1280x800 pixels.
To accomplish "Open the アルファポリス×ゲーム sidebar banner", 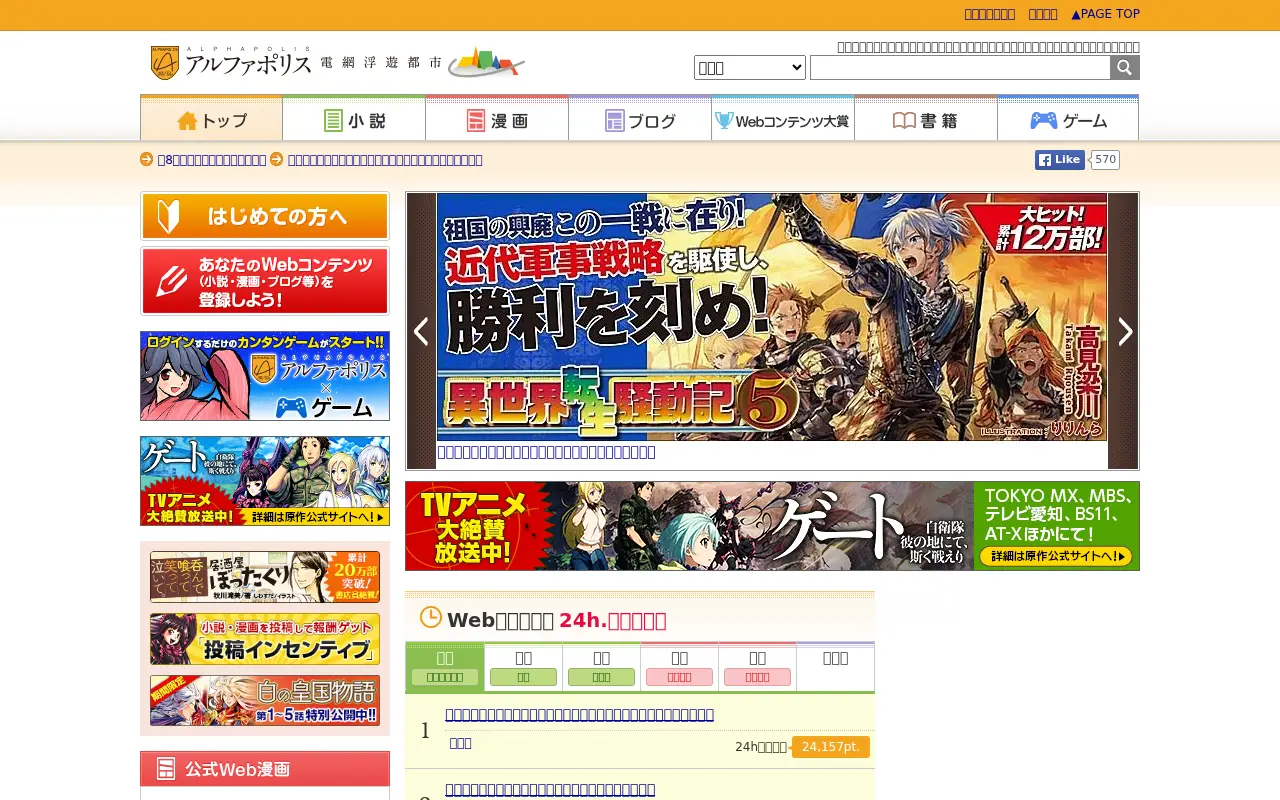I will (x=265, y=376).
